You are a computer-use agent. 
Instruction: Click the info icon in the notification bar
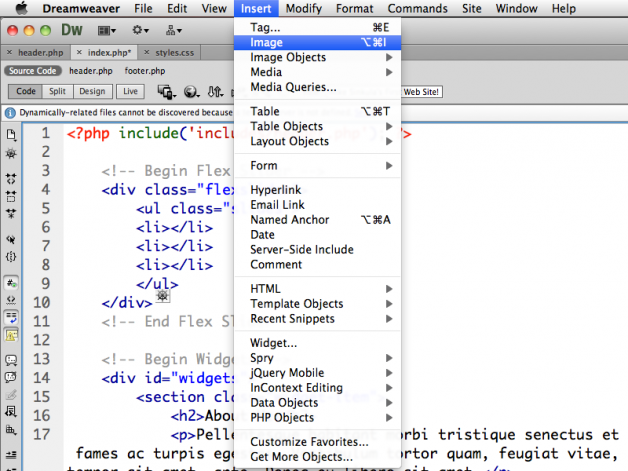coord(10,113)
